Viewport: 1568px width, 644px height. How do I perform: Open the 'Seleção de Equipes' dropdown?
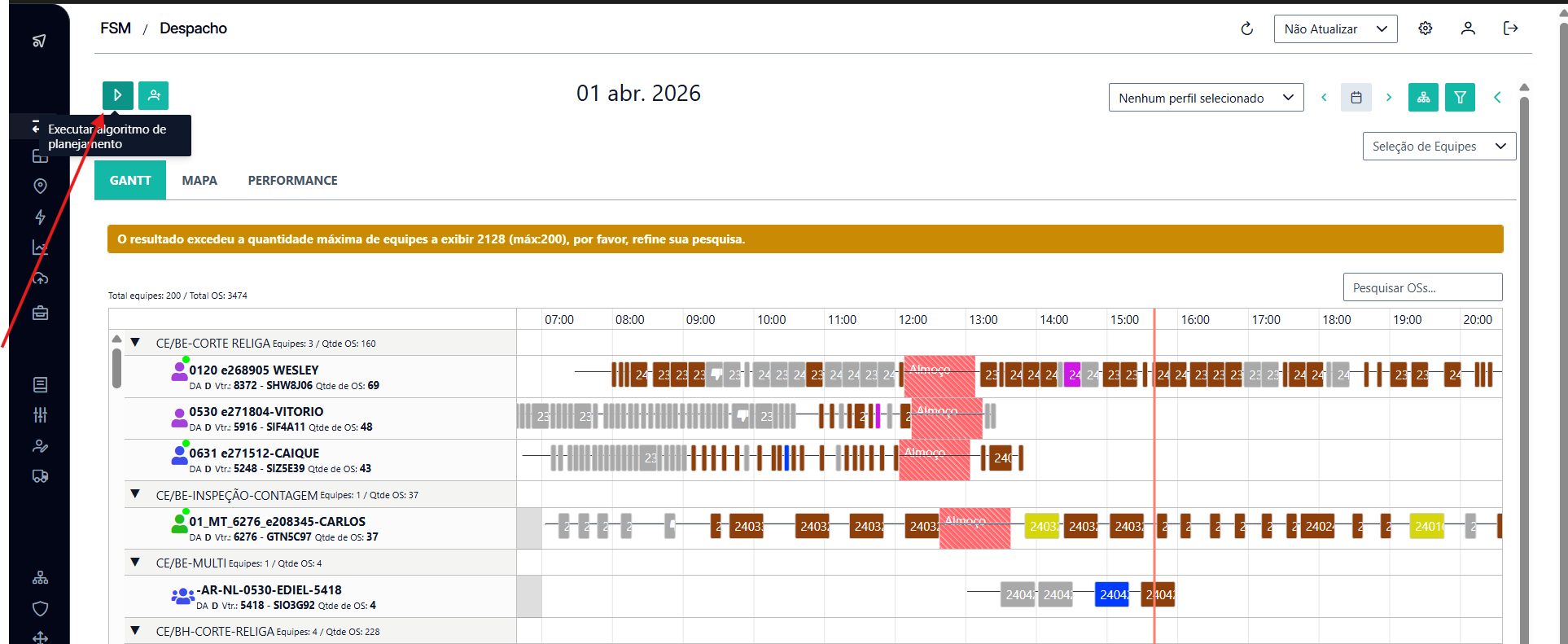pos(1439,147)
